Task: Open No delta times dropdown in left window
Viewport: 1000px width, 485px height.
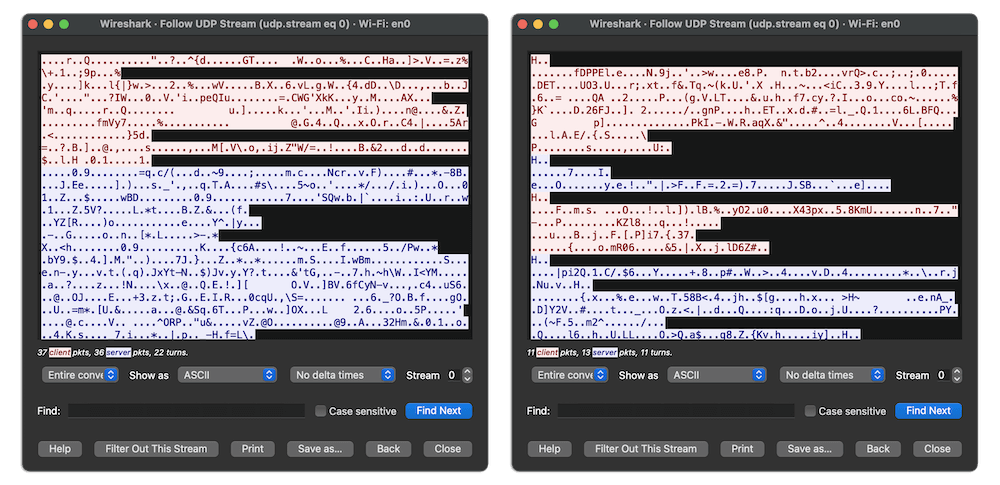Action: pos(343,375)
